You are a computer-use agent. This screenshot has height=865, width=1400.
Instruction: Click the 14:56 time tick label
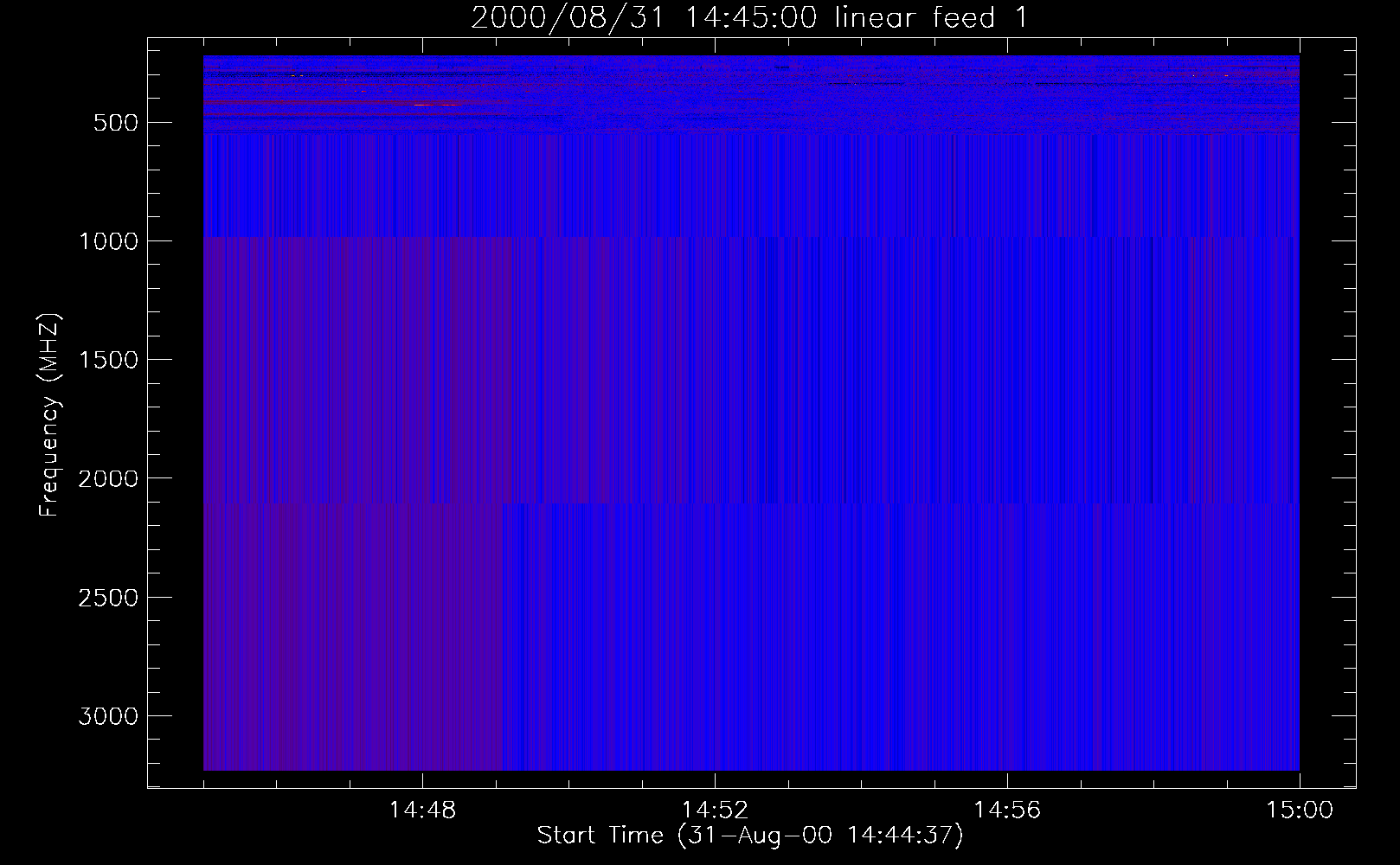pyautogui.click(x=1007, y=811)
